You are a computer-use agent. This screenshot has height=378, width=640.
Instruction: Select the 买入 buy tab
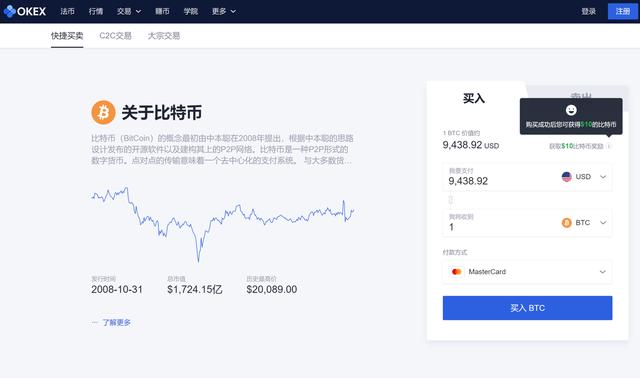click(474, 98)
